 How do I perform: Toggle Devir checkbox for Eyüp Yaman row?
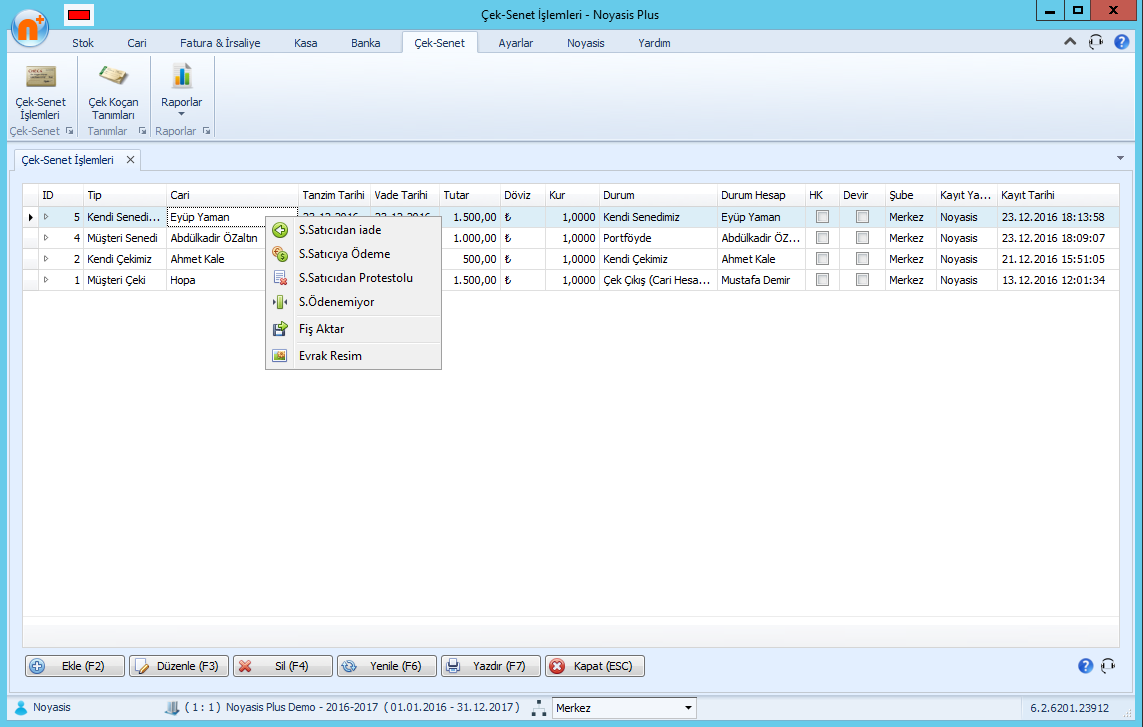(862, 217)
